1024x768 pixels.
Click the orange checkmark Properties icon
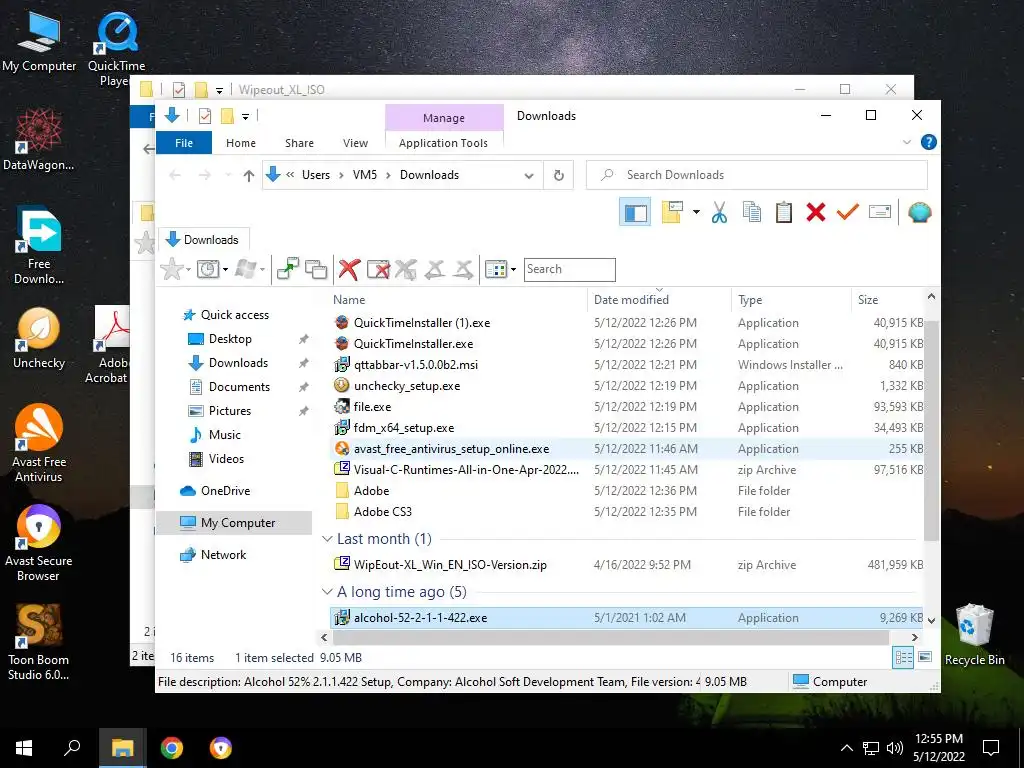(x=848, y=212)
